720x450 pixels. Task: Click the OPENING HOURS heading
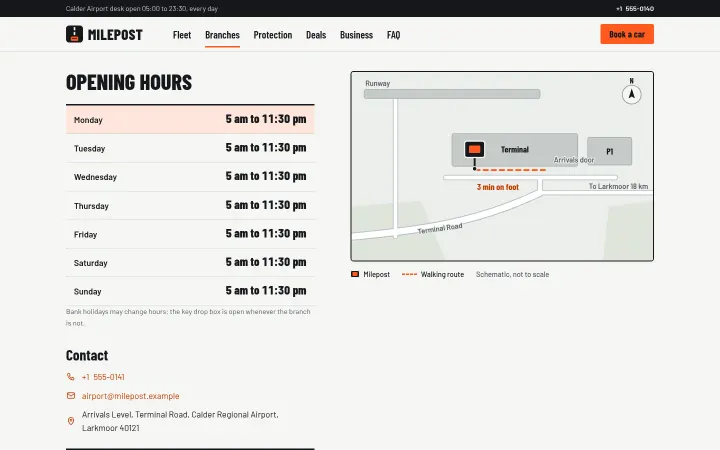pos(129,82)
